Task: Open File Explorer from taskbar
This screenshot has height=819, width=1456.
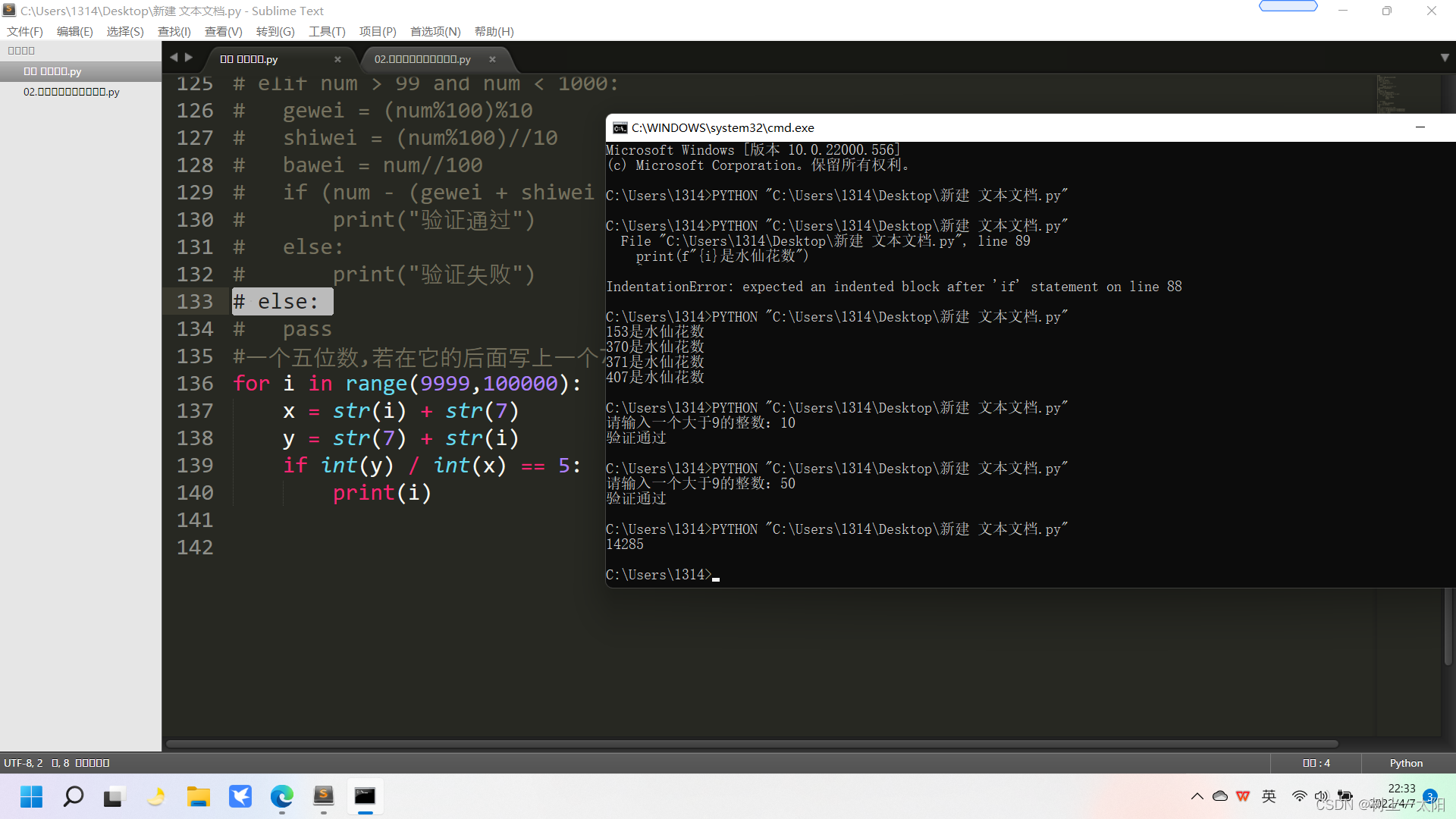Action: pos(199,796)
